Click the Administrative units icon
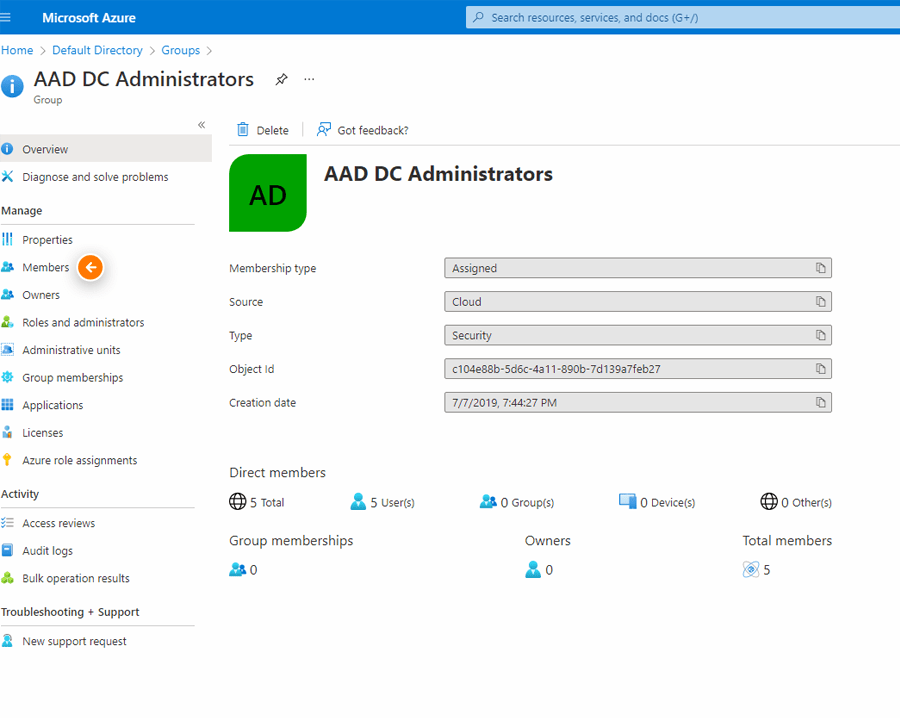Viewport: 900px width, 718px height. (x=7, y=350)
